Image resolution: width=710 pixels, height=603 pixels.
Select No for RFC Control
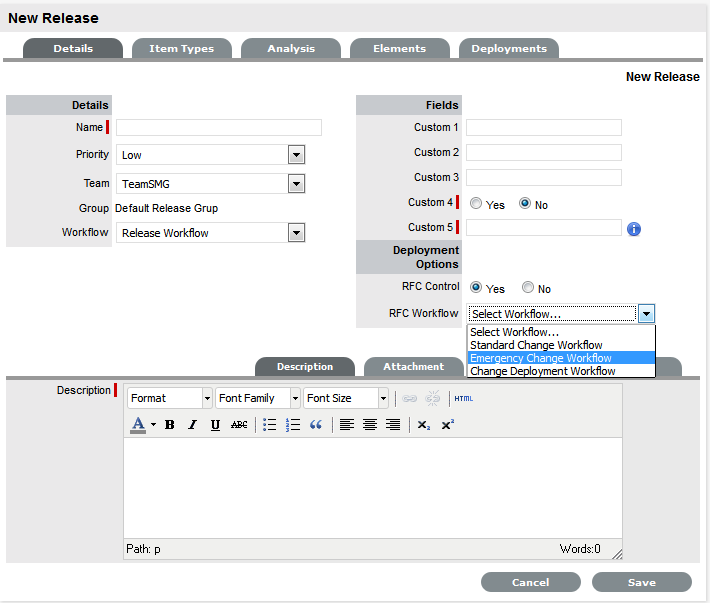[x=528, y=287]
